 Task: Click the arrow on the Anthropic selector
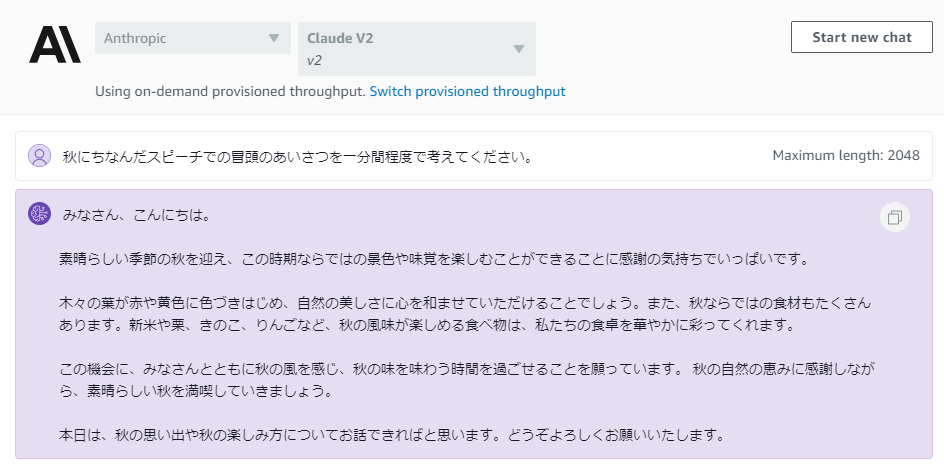coord(274,38)
